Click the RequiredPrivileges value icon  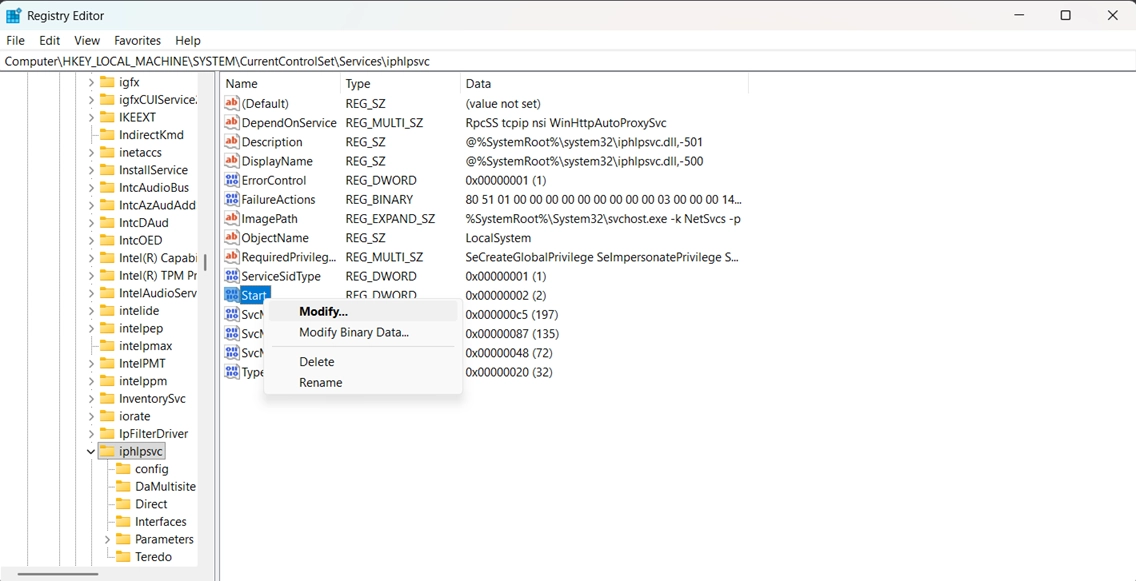coord(232,257)
